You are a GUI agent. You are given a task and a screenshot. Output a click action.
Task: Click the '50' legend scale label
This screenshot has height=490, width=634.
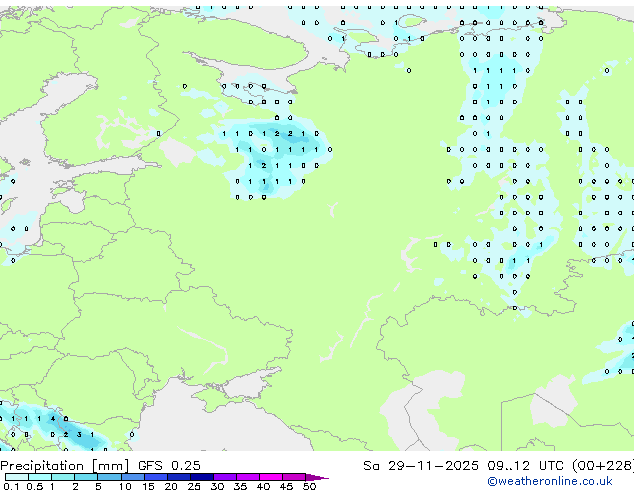pyautogui.click(x=309, y=486)
